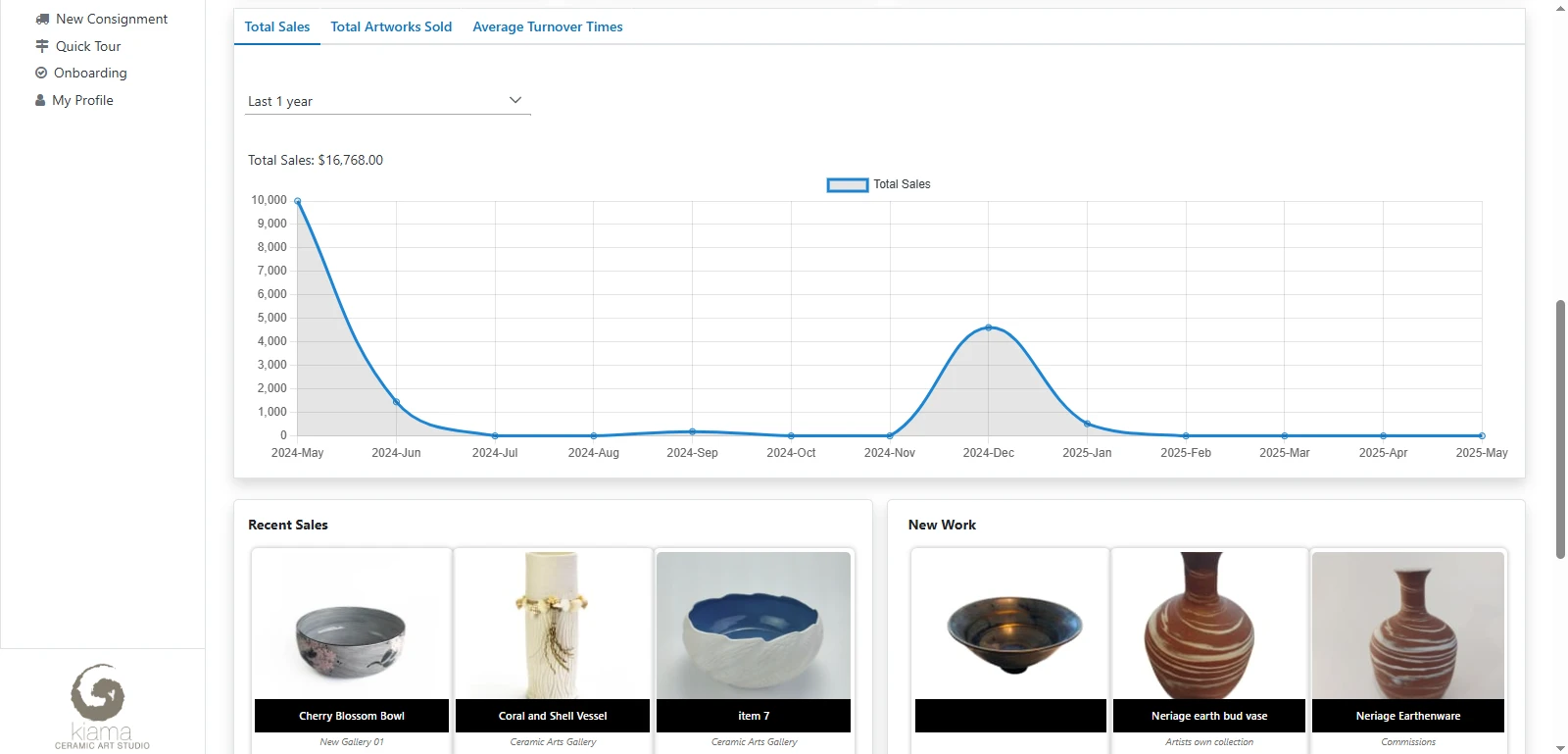Screen dimensions: 1568x754
Task: Switch to the Total Artworks Sold tab
Action: (391, 26)
